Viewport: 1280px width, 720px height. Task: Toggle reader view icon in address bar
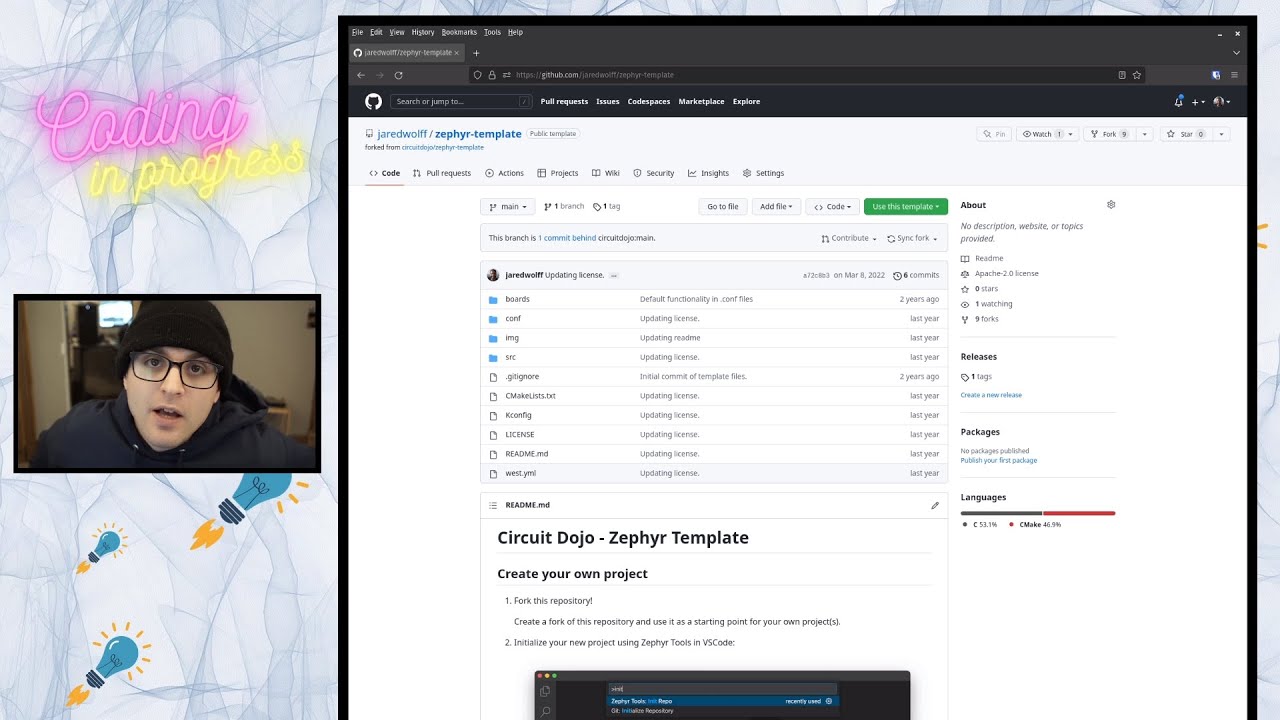click(x=1122, y=75)
